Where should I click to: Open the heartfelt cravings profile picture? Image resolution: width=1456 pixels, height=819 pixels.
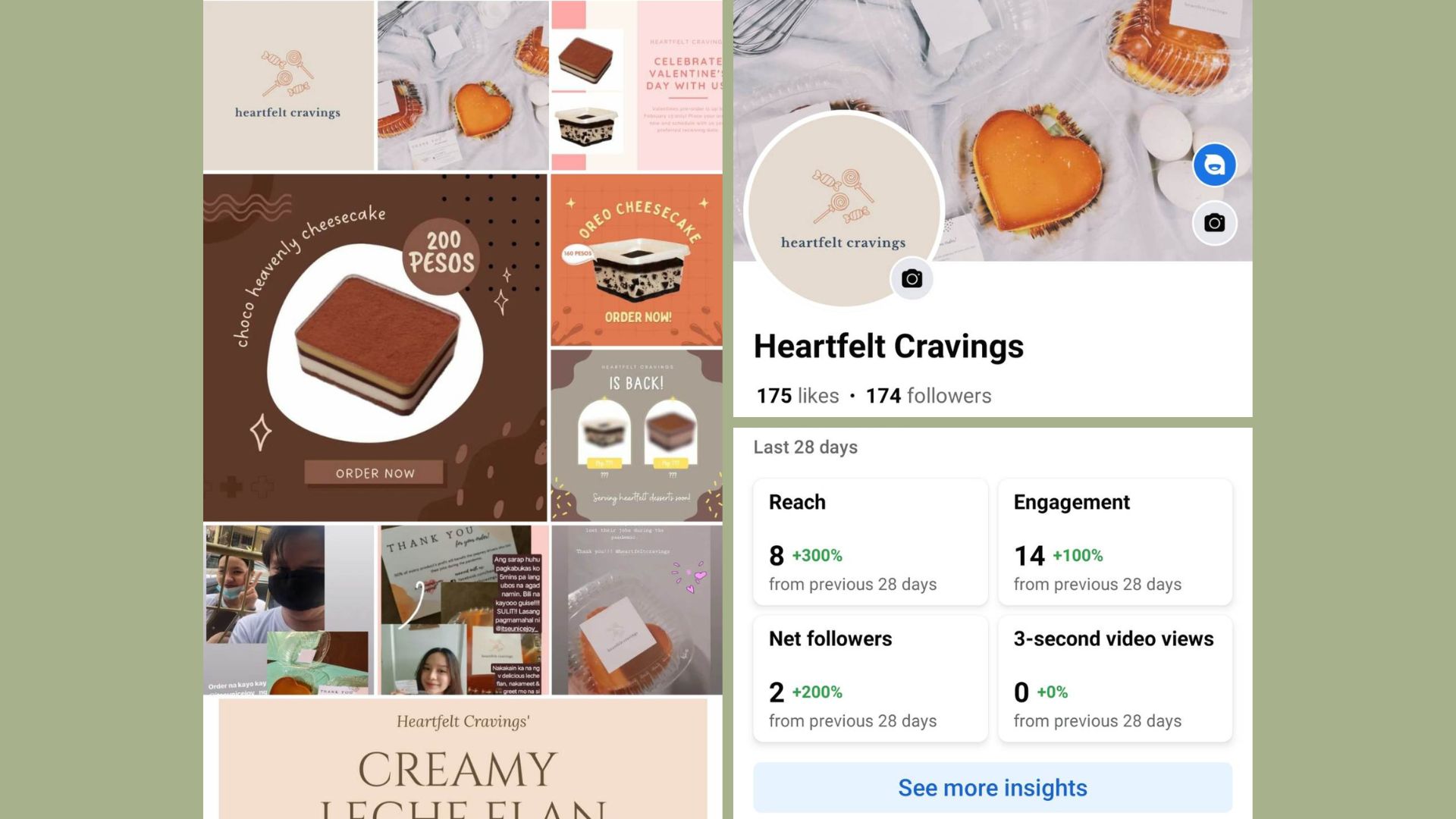click(843, 210)
